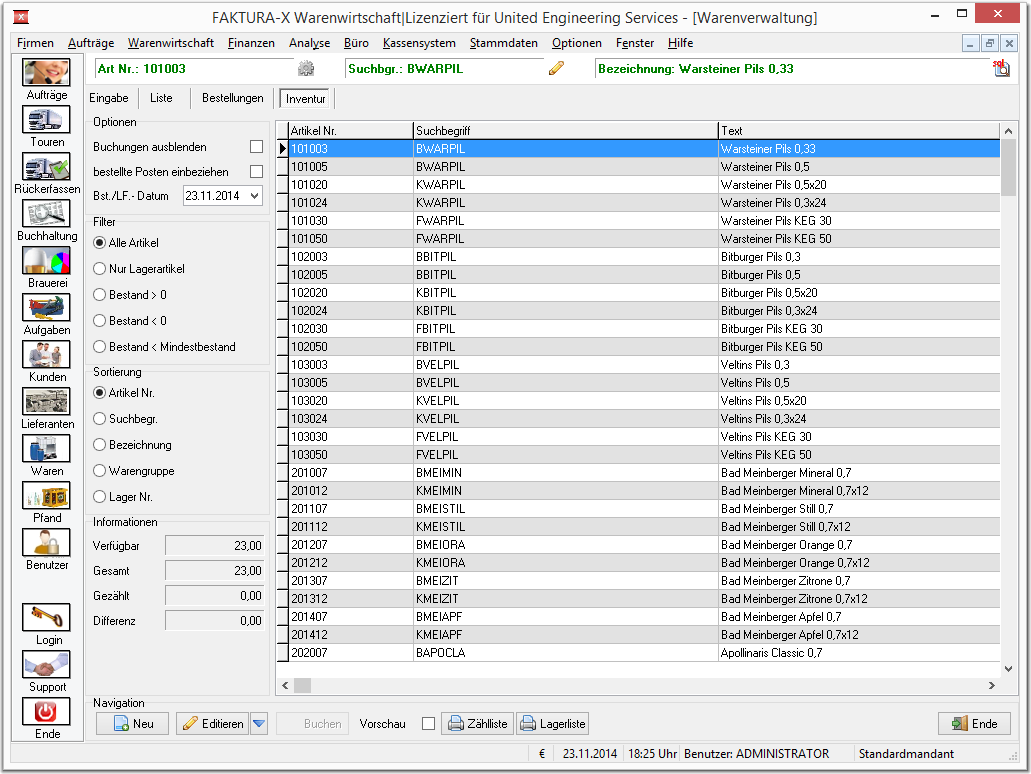This screenshot has height=774, width=1031.
Task: Click the red Ende power icon
Action: click(46, 712)
